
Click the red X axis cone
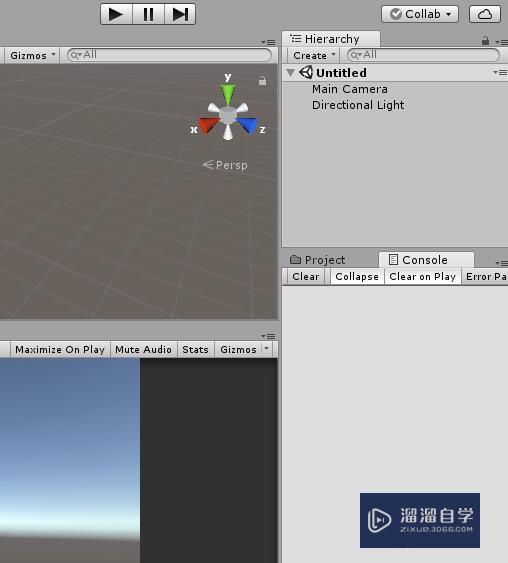pyautogui.click(x=208, y=125)
